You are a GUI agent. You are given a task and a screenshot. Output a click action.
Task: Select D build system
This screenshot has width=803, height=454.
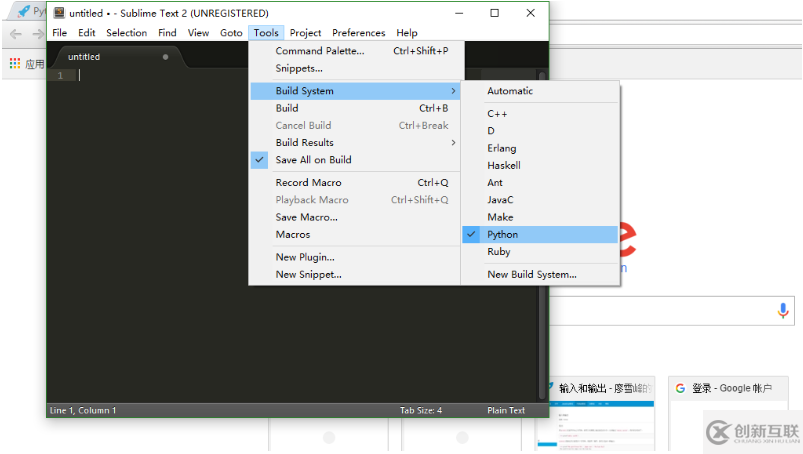pyautogui.click(x=540, y=131)
